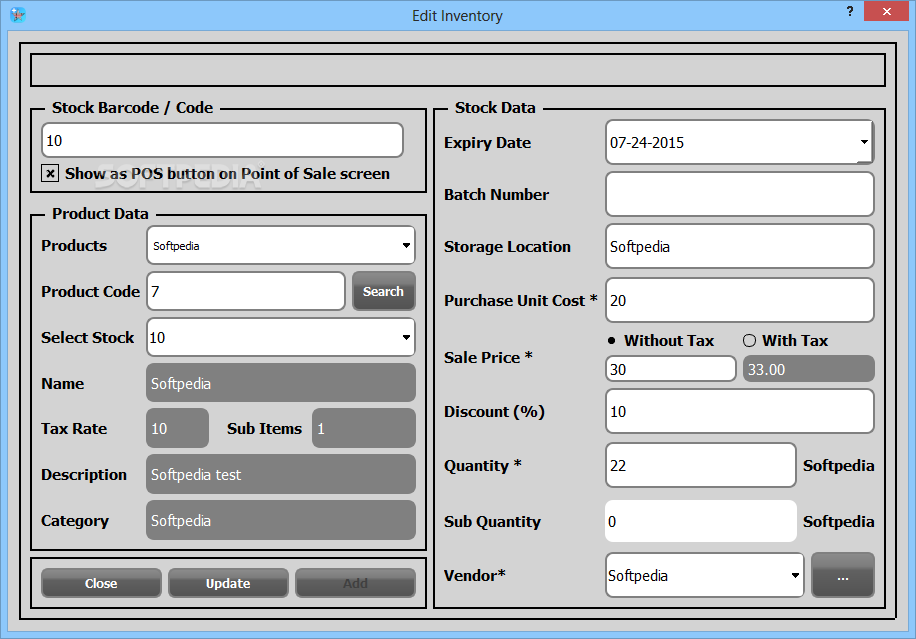This screenshot has height=639, width=916.
Task: Click the Discount (%) label
Action: click(x=494, y=412)
